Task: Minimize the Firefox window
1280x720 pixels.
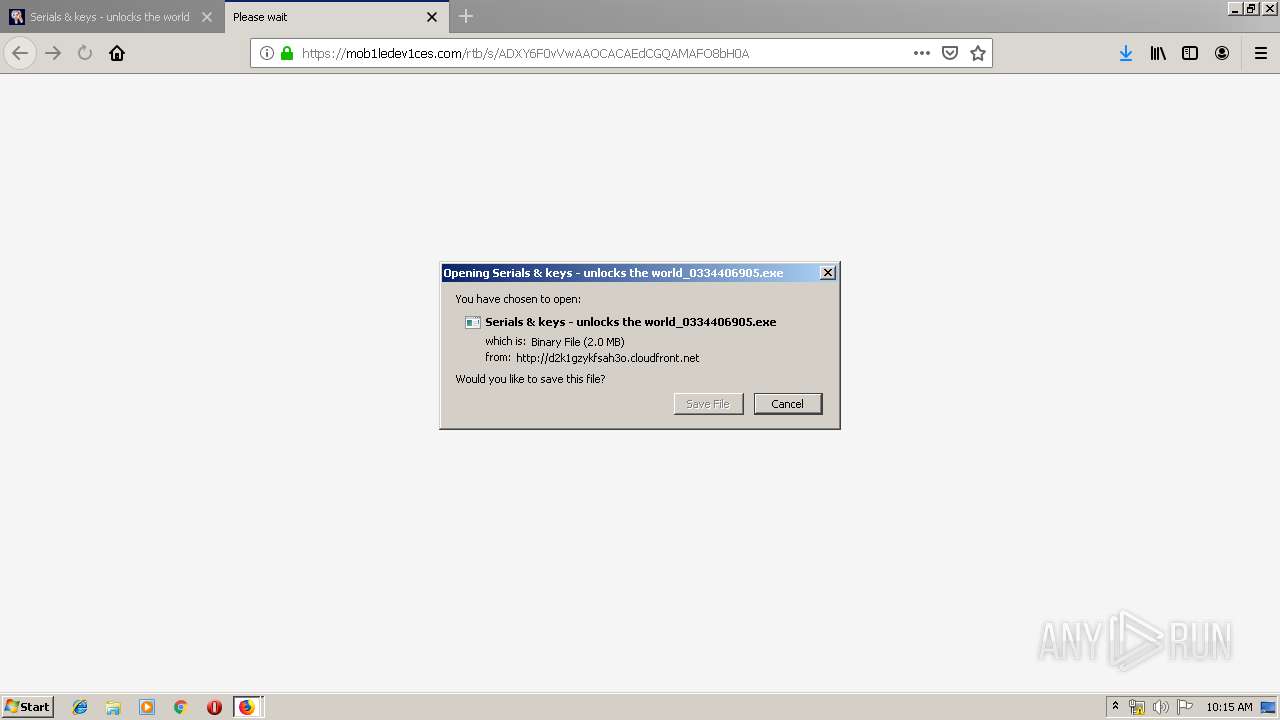Action: pyautogui.click(x=1235, y=8)
